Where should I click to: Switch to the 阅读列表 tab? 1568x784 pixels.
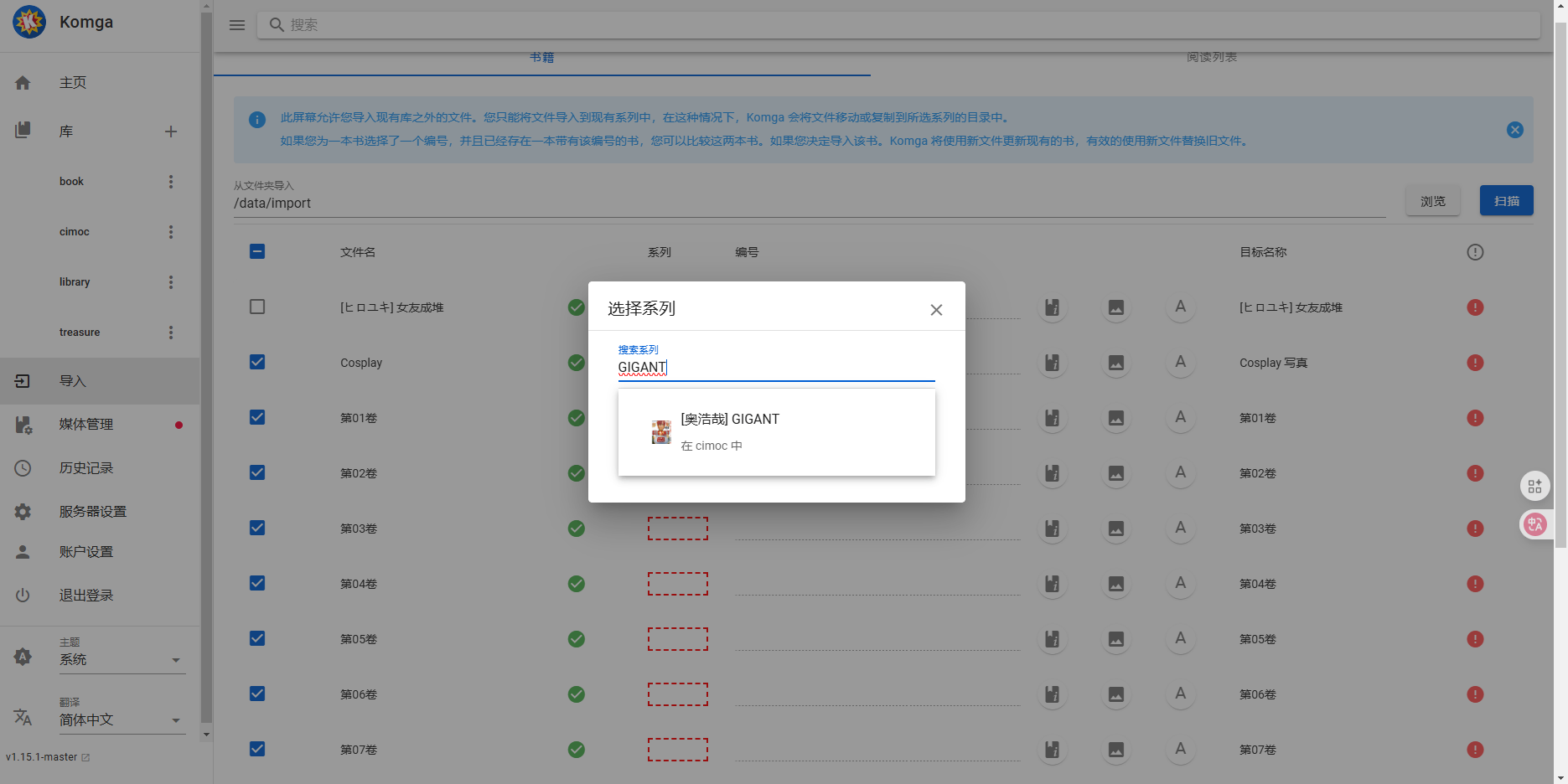[1211, 58]
